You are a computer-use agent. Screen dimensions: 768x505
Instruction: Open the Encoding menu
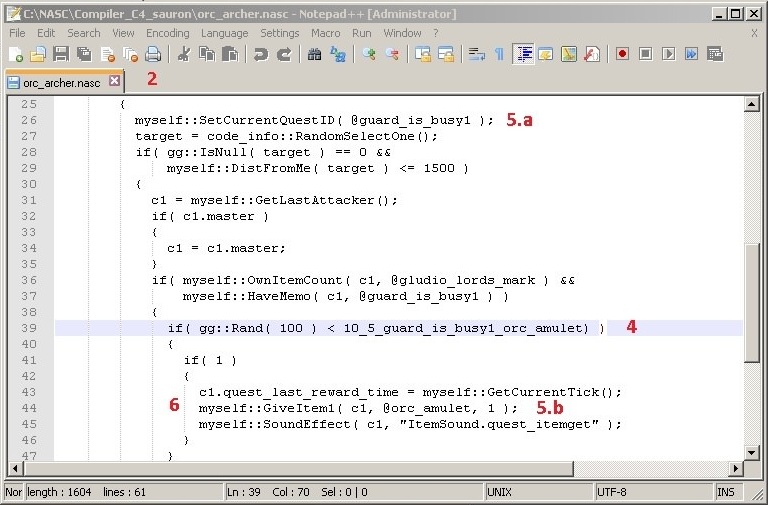click(168, 33)
